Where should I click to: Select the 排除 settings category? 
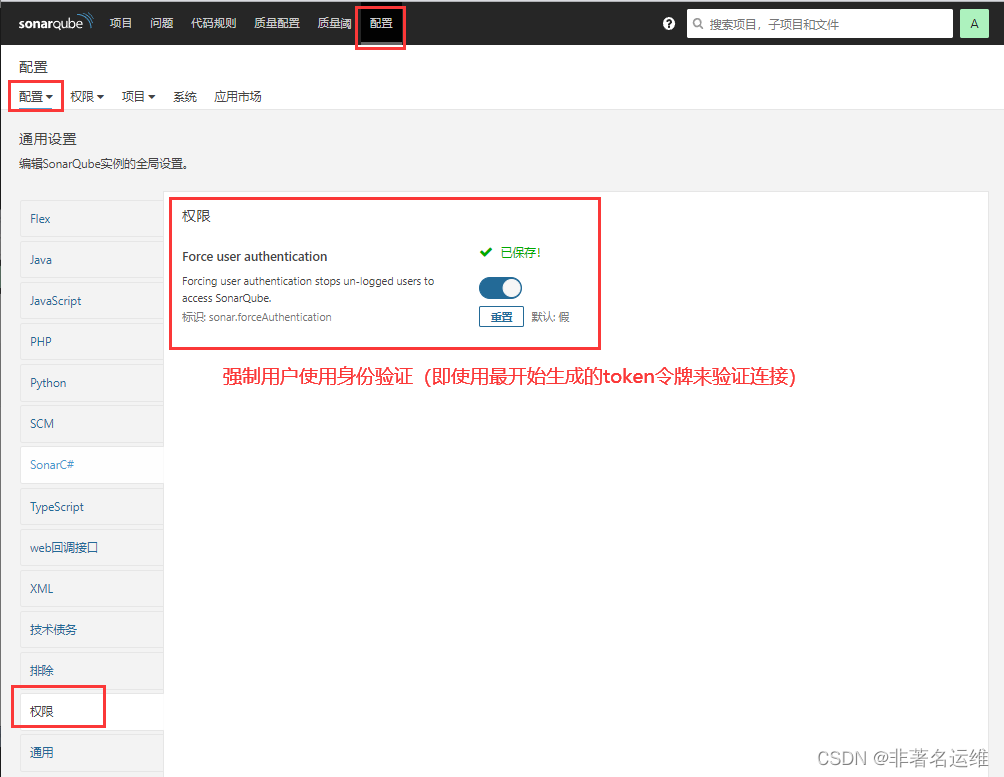click(92, 671)
